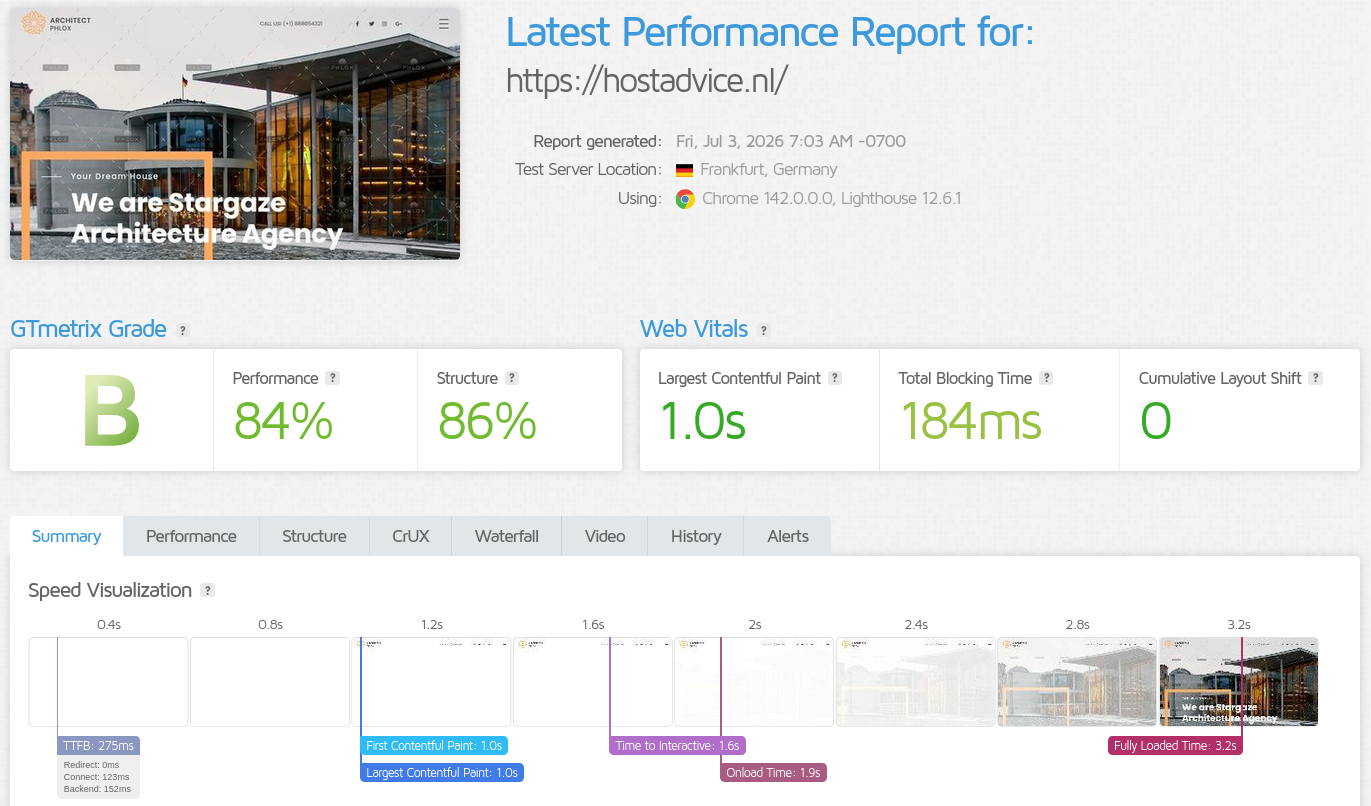The height and width of the screenshot is (806, 1371).
Task: Select the 3.2s filmstrip frame
Action: (1239, 682)
